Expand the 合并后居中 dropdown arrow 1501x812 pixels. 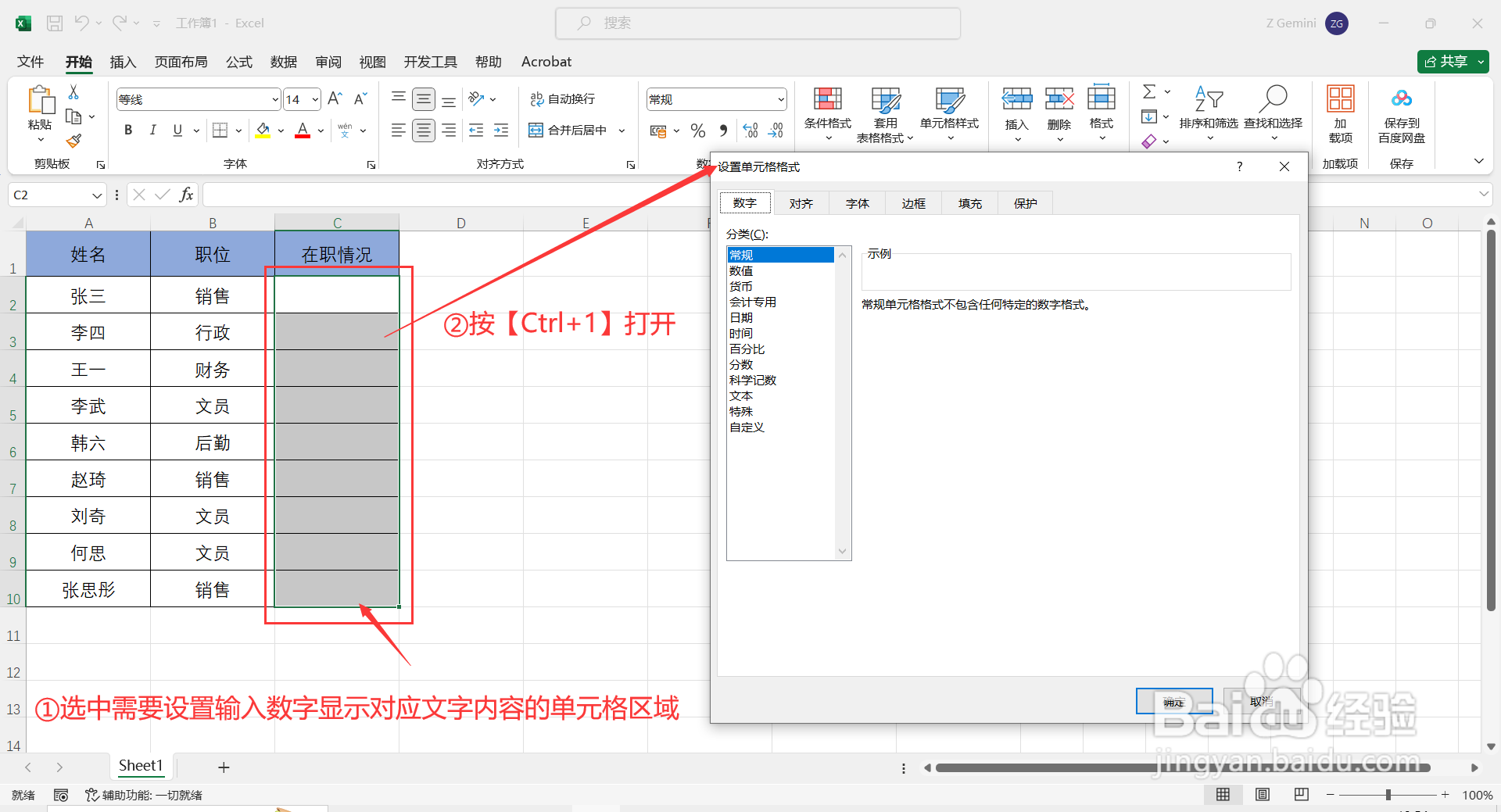622,131
